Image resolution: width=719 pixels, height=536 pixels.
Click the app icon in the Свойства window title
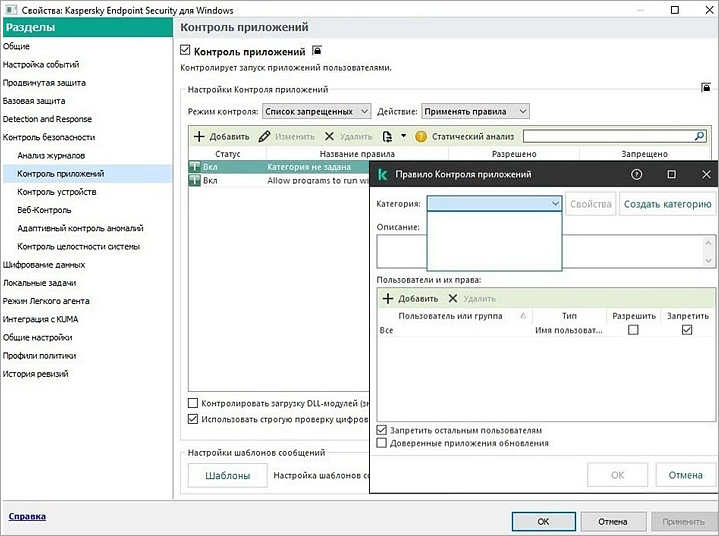pos(11,10)
